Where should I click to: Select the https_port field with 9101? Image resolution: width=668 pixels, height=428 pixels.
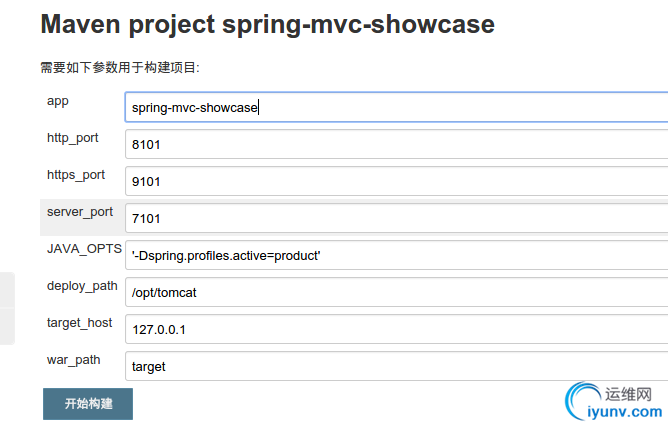click(x=396, y=181)
